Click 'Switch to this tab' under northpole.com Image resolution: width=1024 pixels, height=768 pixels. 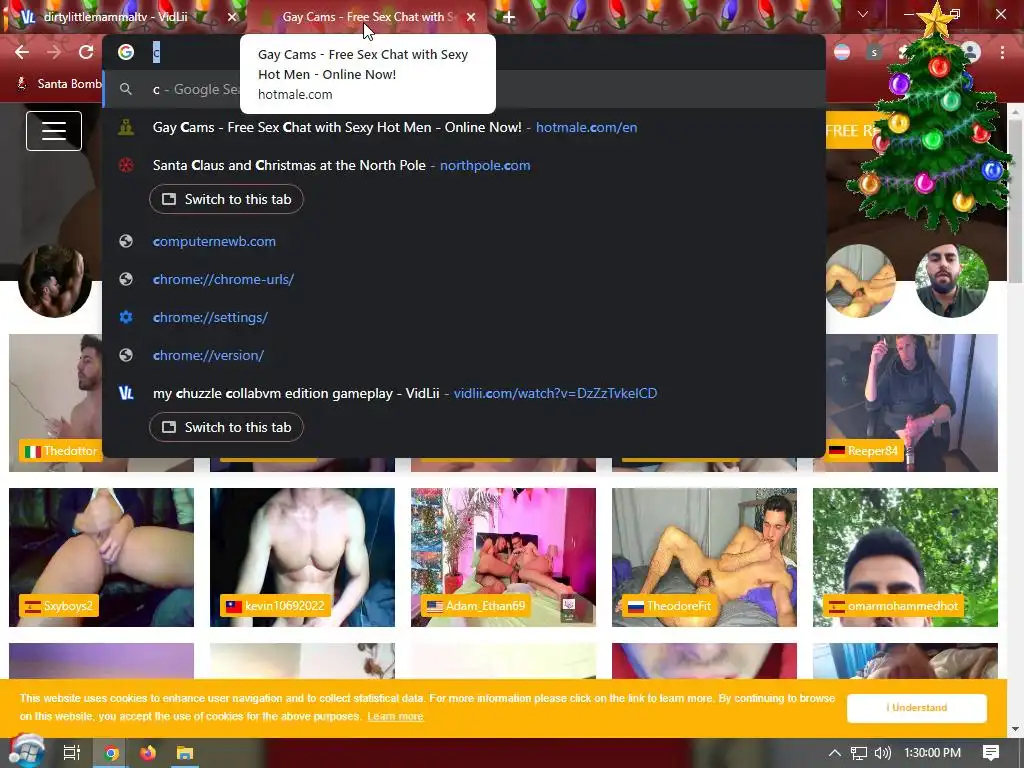(x=226, y=199)
